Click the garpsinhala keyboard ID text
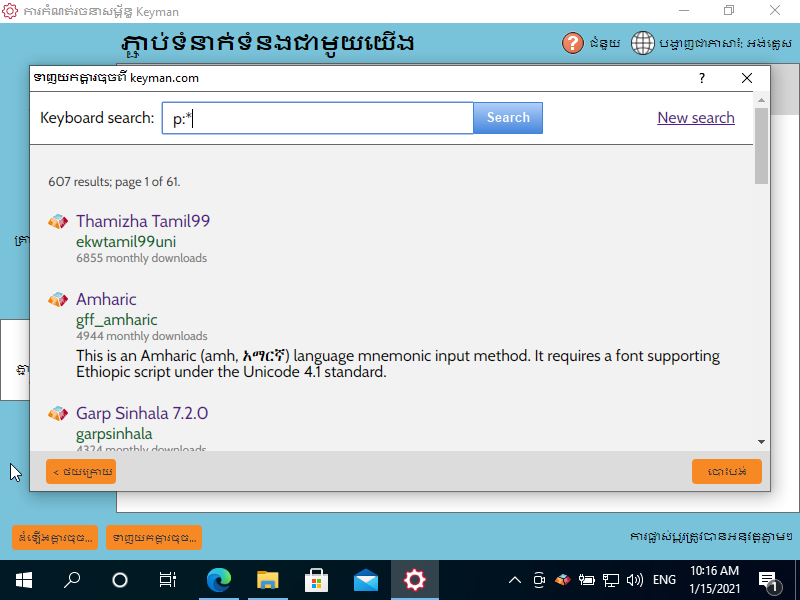 tap(114, 434)
